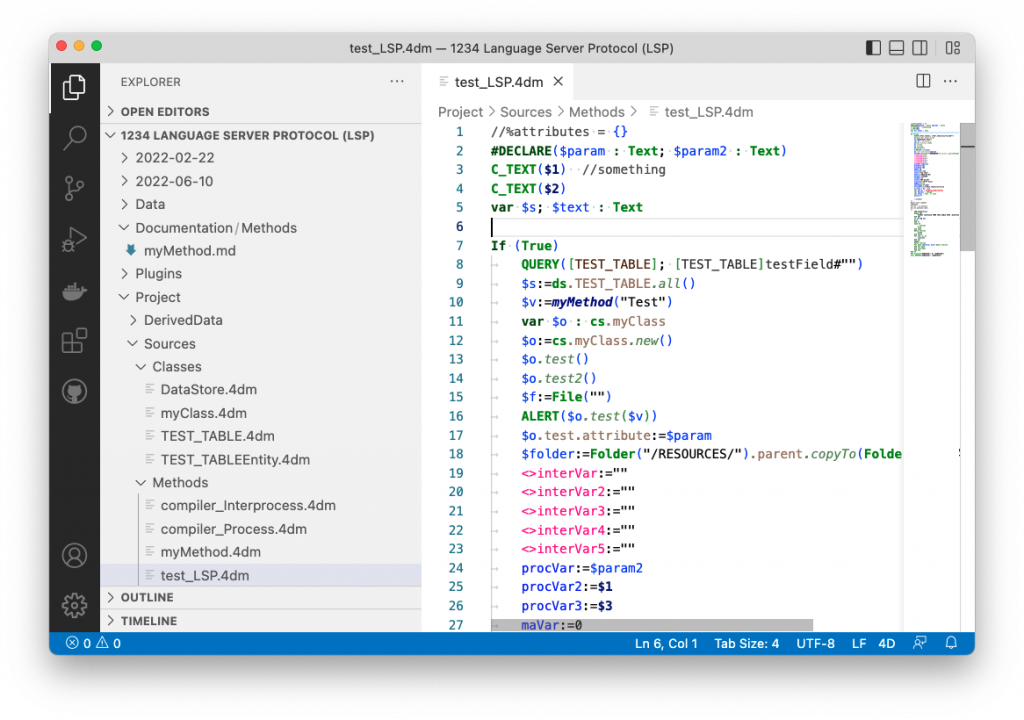Open DataStore.4dm file

tap(261, 389)
